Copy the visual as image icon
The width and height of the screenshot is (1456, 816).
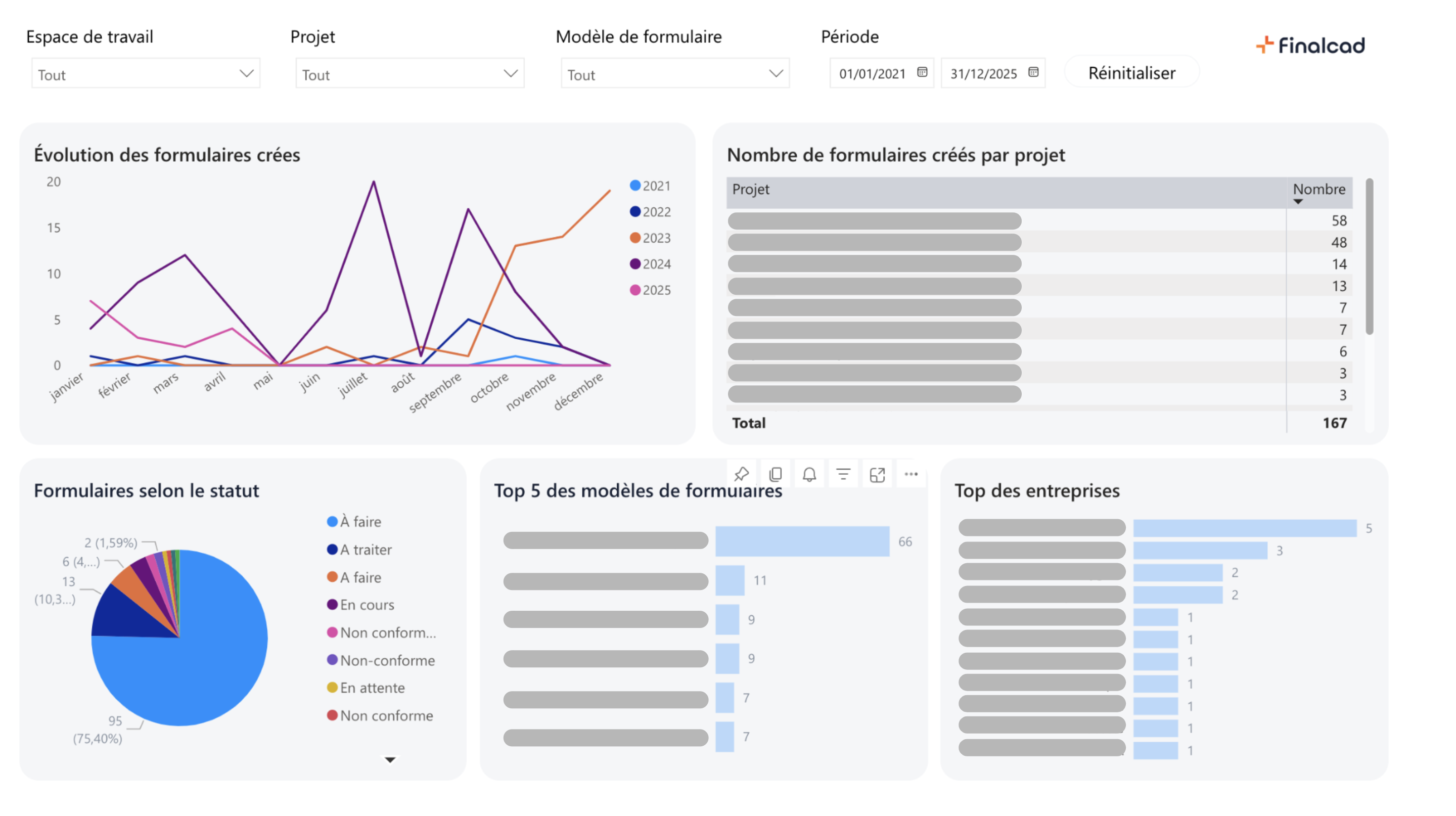click(776, 474)
